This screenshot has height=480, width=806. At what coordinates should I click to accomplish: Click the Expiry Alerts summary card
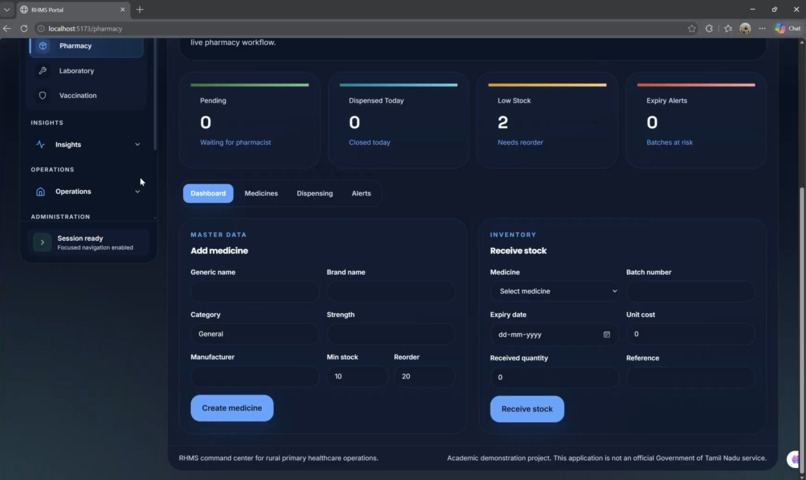point(696,120)
